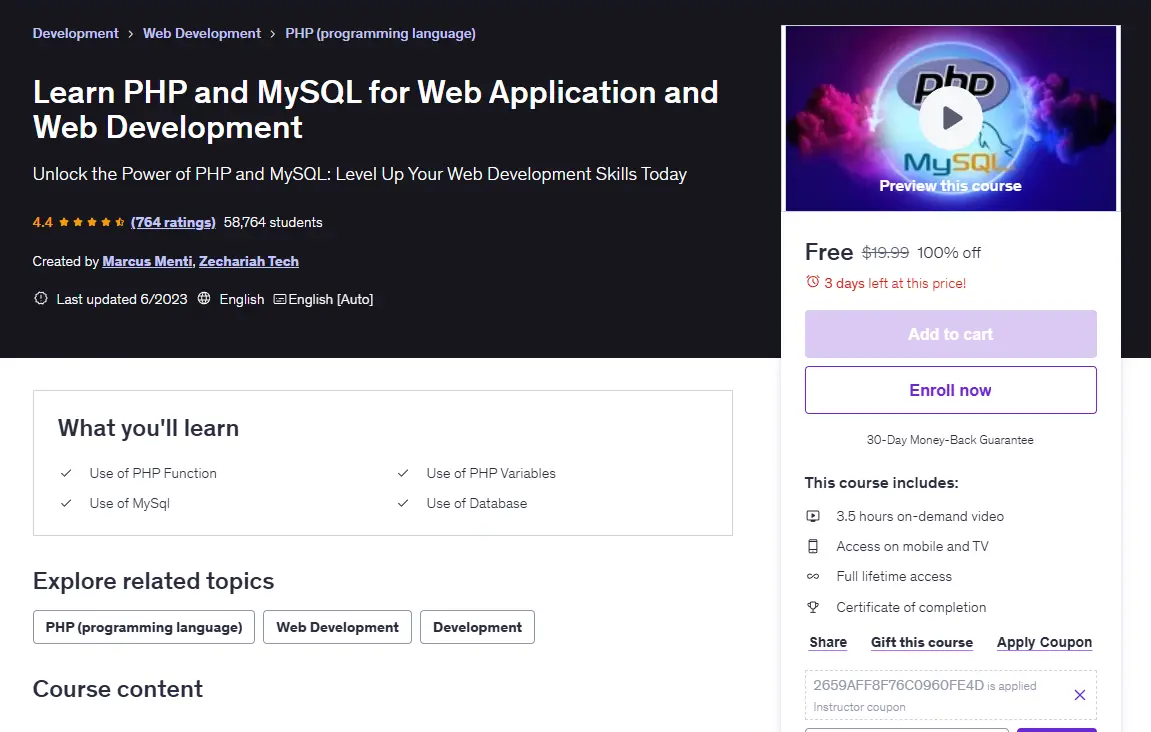1151x732 pixels.
Task: Click the course title heading
Action: pyautogui.click(x=376, y=109)
